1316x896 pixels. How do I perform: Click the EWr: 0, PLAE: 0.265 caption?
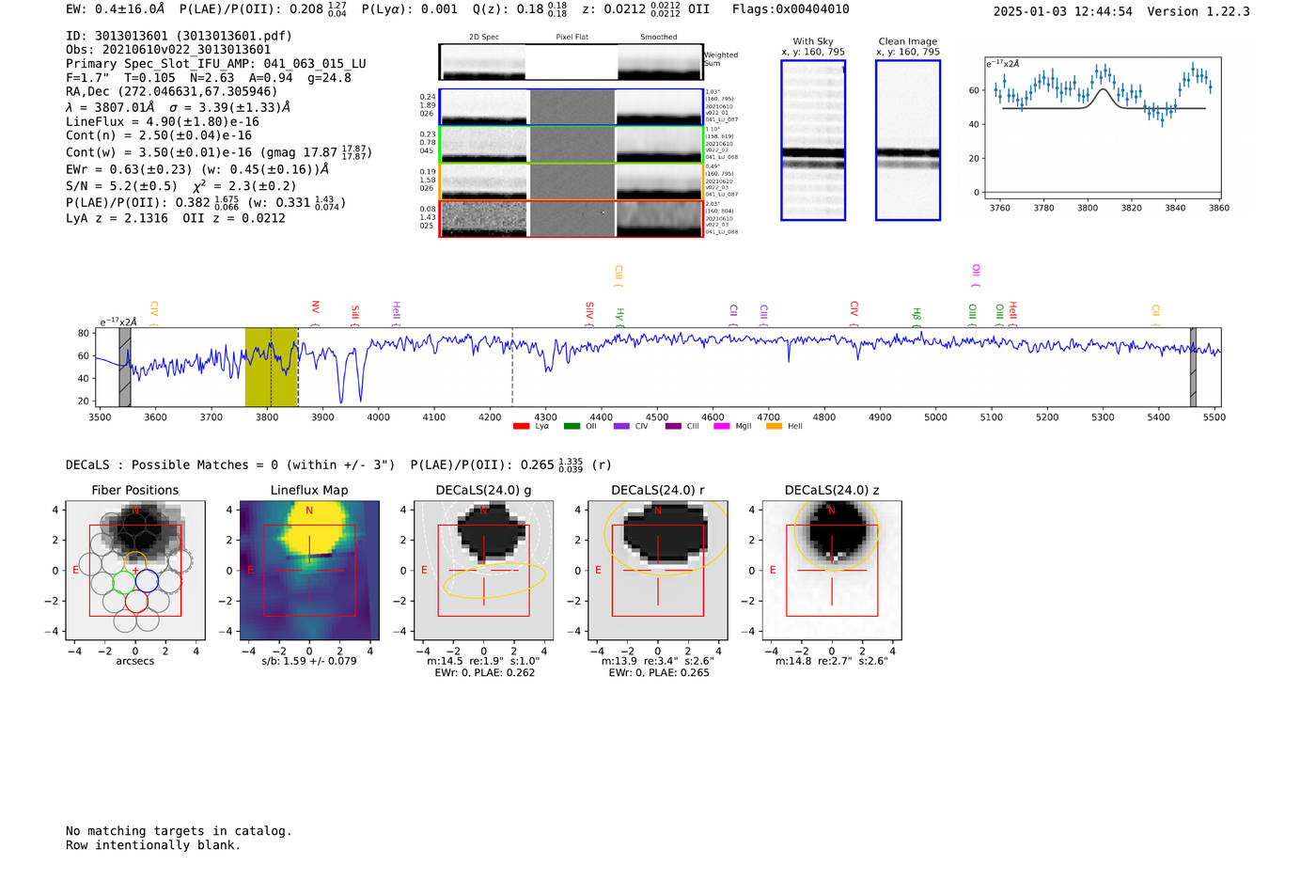coord(659,672)
